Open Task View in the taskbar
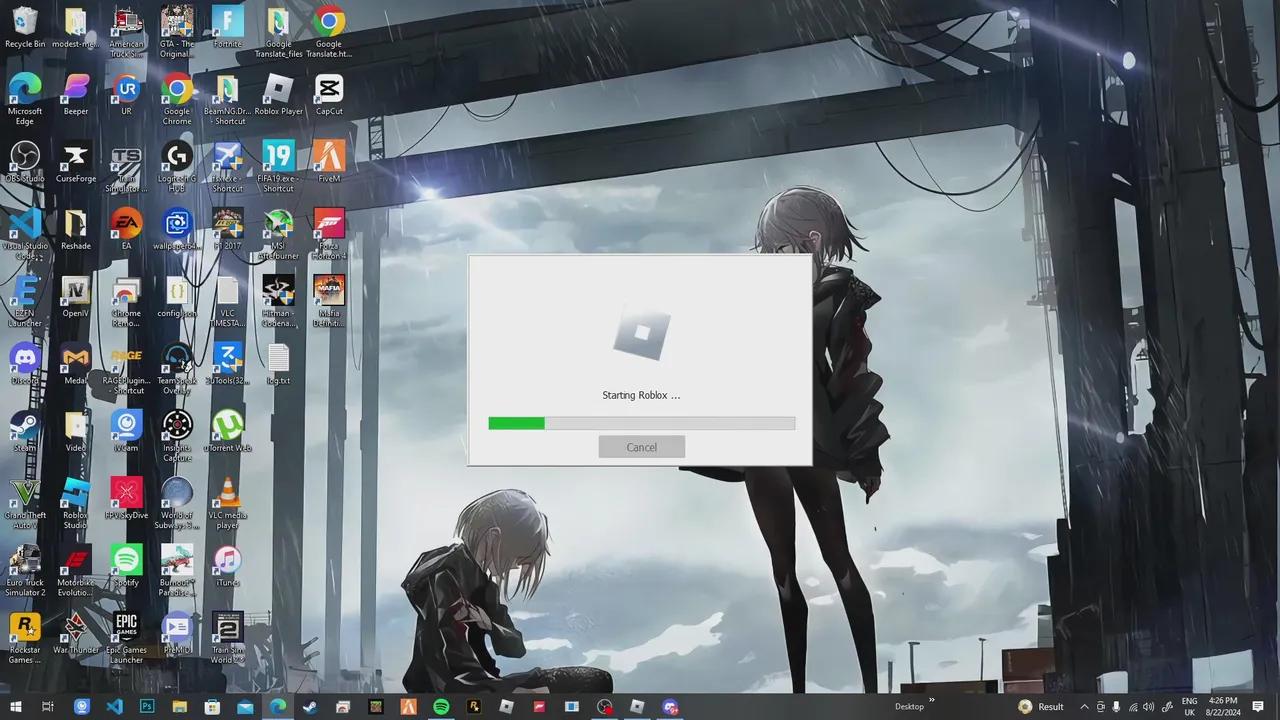Viewport: 1280px width, 720px height. 47,707
